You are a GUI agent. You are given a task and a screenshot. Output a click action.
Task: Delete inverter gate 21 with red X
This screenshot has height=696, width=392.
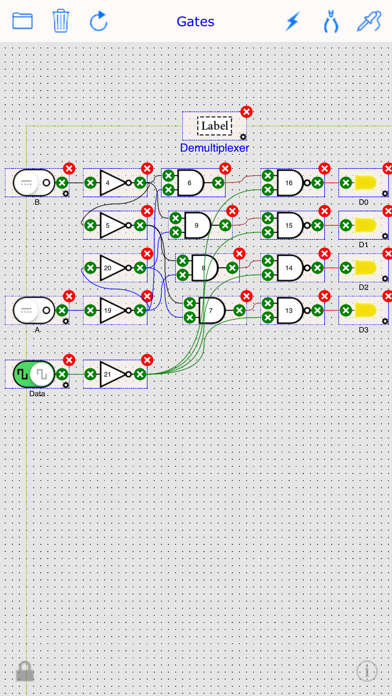(147, 360)
